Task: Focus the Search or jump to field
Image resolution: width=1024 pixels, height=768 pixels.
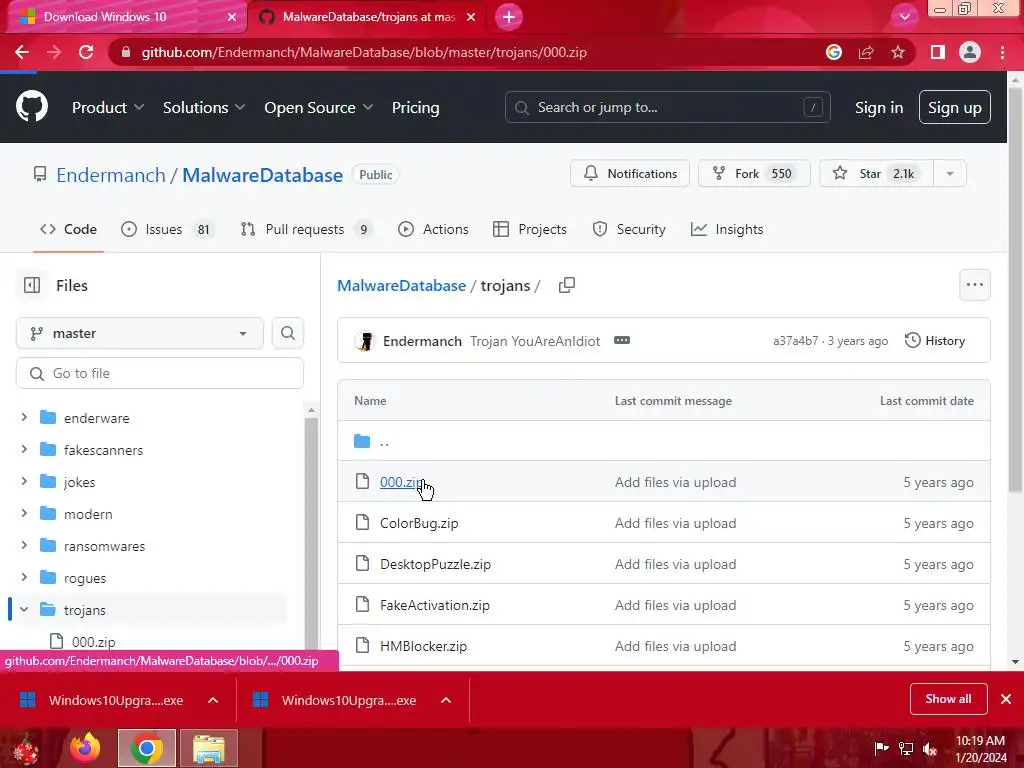Action: [x=667, y=107]
